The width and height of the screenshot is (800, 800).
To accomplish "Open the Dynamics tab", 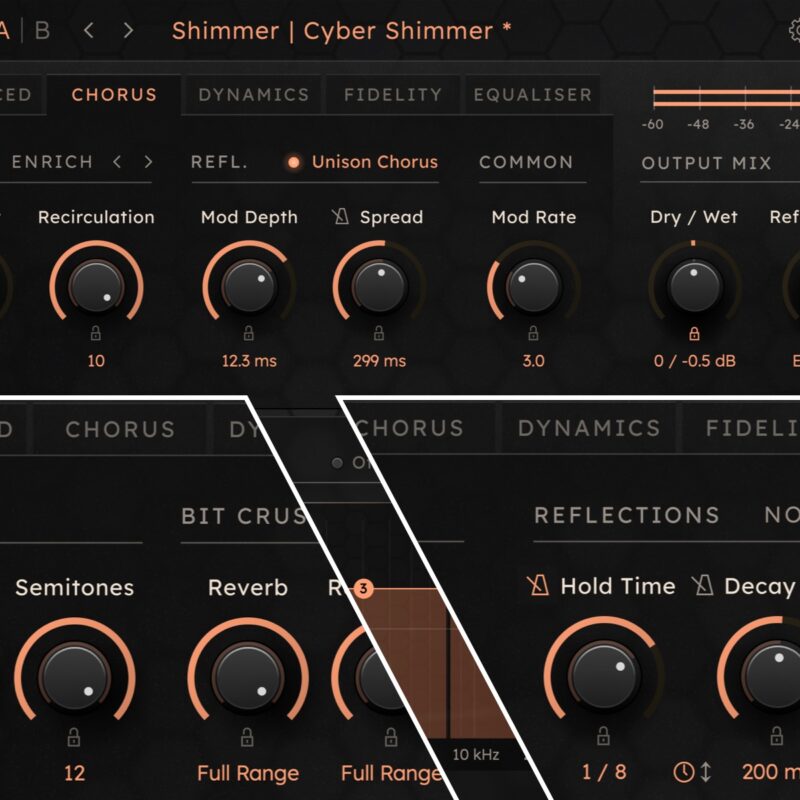I will [x=254, y=94].
